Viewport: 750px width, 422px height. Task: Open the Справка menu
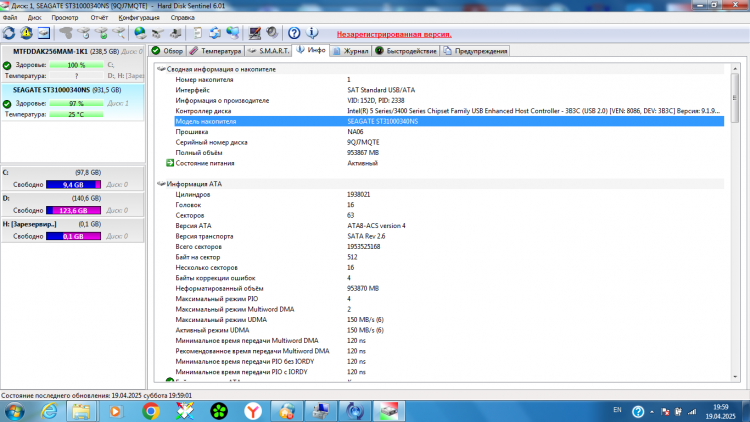coord(182,18)
